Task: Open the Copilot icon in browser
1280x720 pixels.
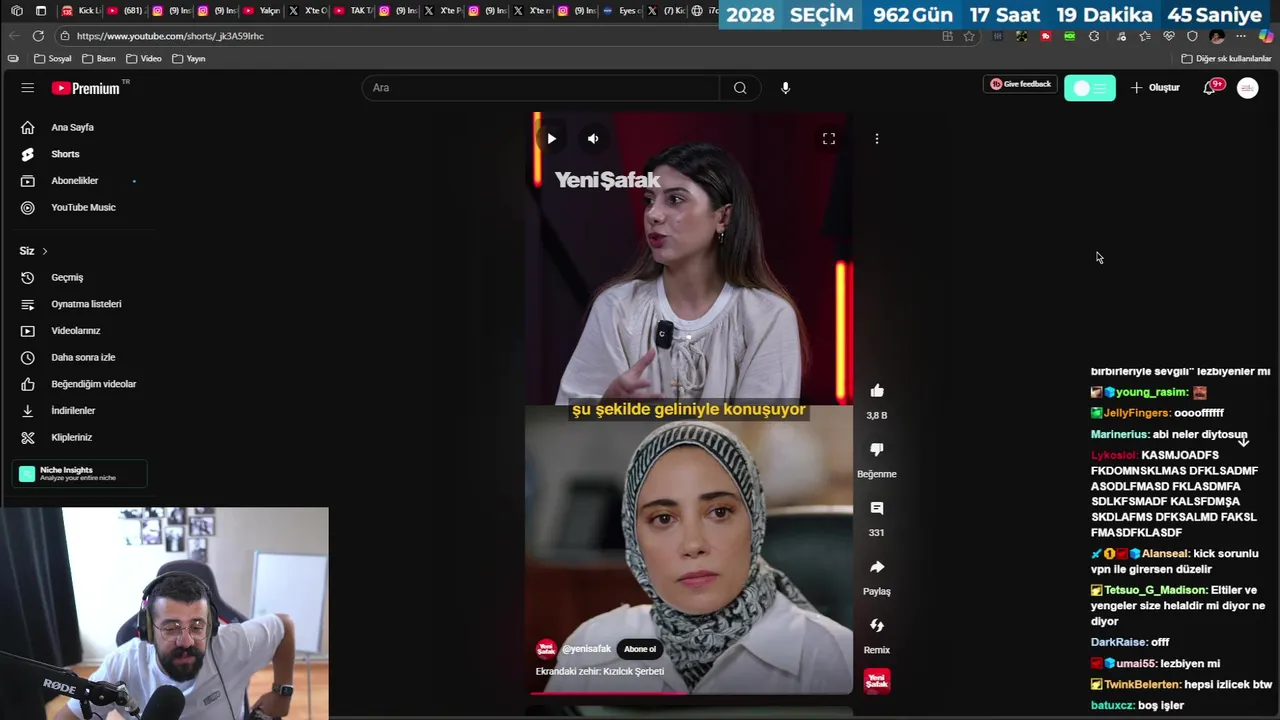Action: pyautogui.click(x=1266, y=36)
